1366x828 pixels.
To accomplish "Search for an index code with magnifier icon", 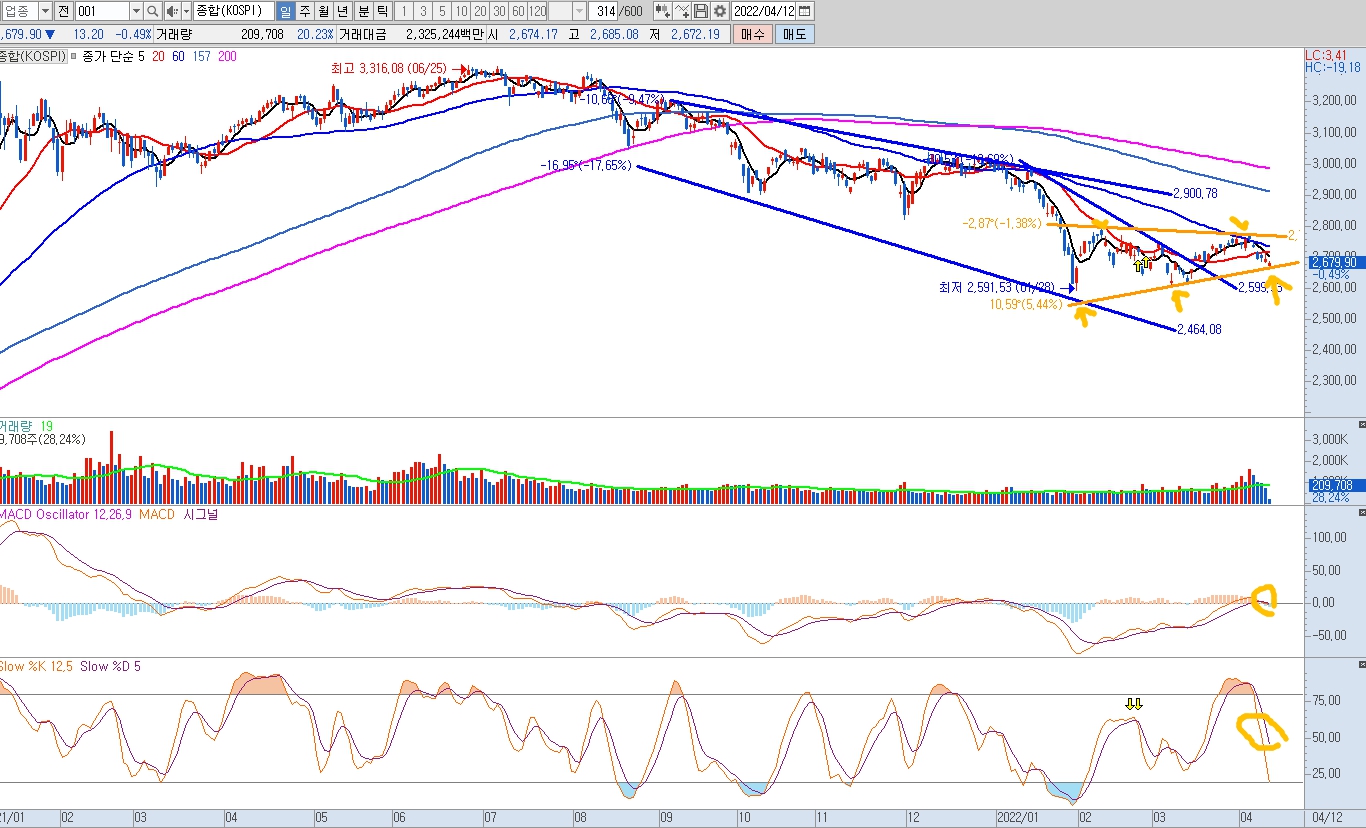I will (x=152, y=11).
